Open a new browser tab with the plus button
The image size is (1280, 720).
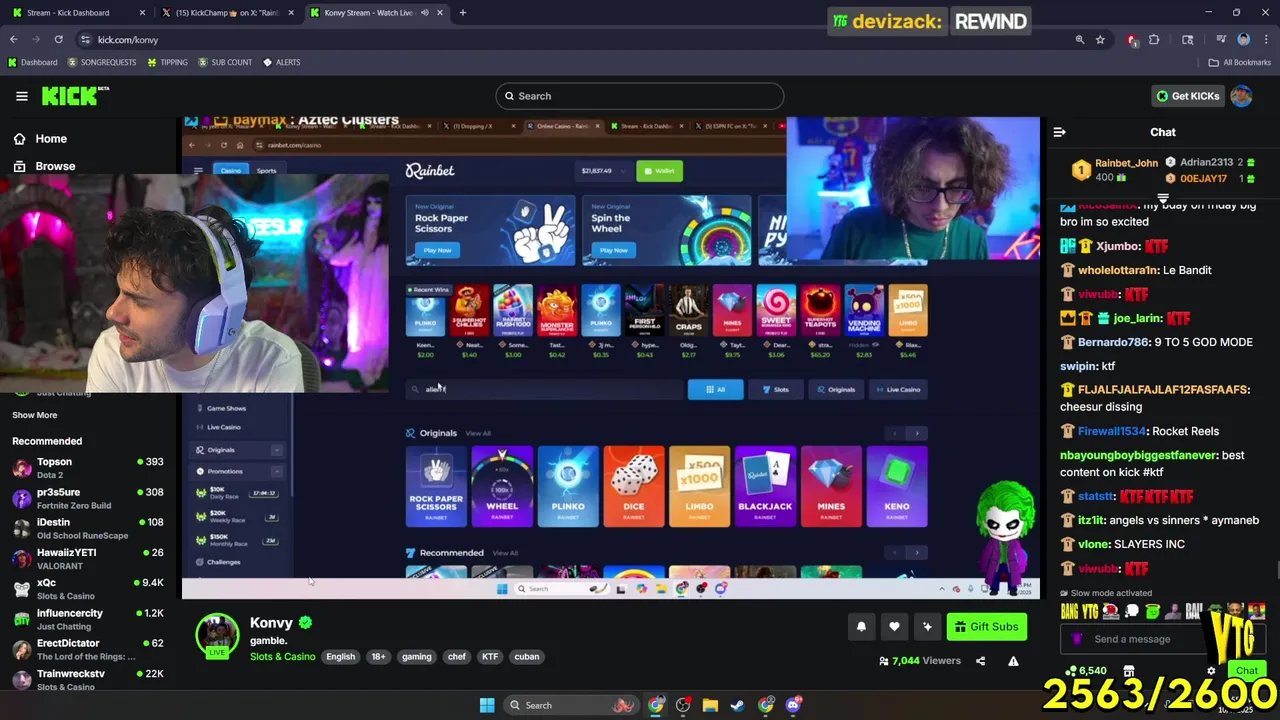click(462, 13)
